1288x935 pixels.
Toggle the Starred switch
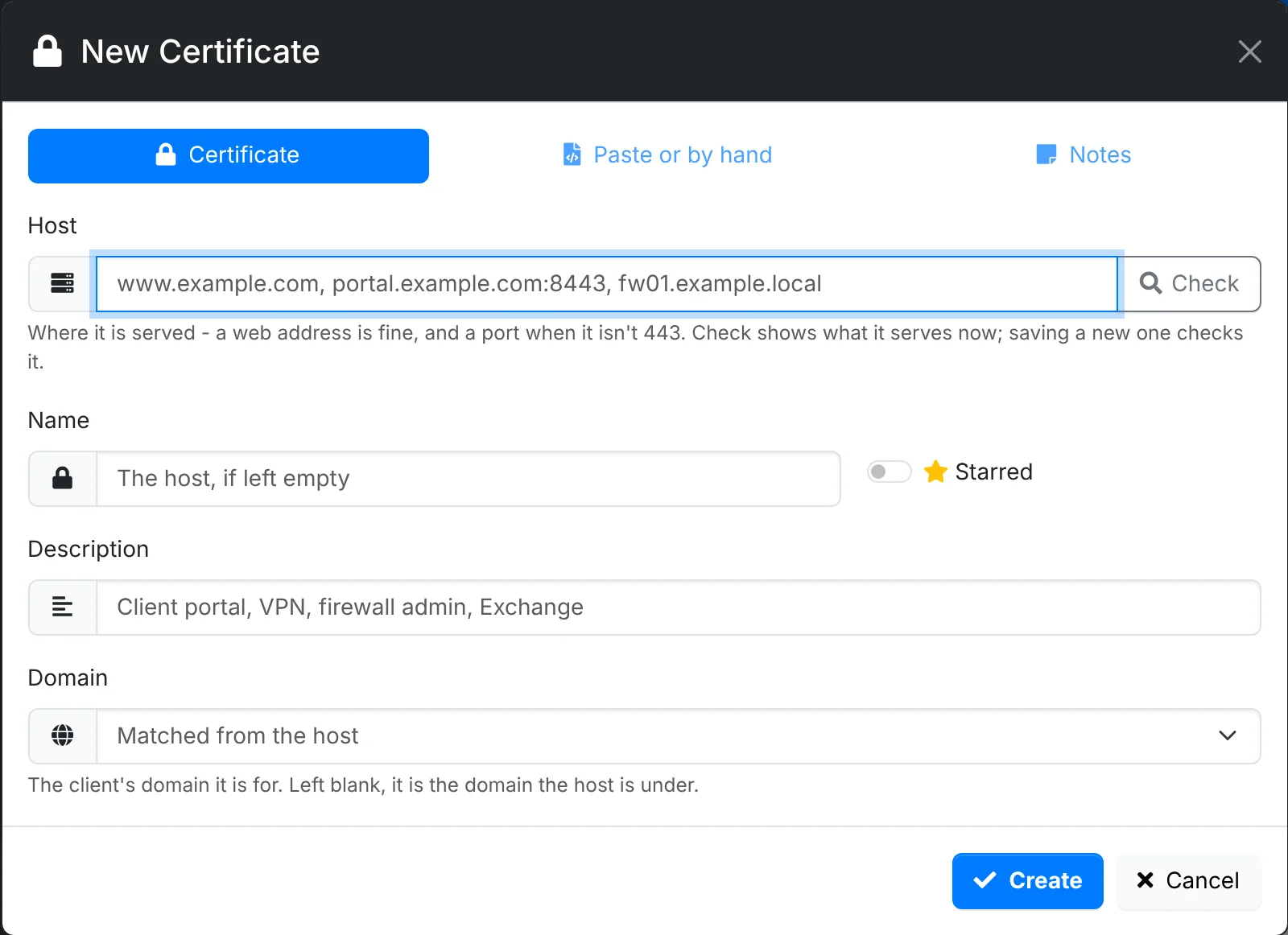point(889,472)
